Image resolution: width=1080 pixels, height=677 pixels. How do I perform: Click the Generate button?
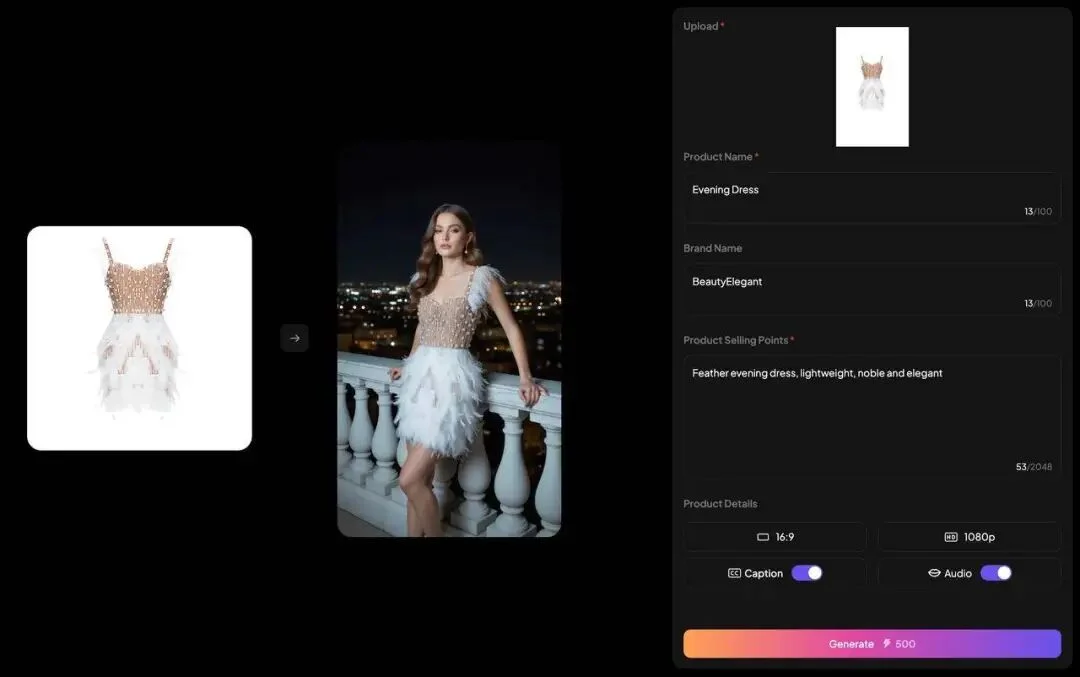pos(870,643)
